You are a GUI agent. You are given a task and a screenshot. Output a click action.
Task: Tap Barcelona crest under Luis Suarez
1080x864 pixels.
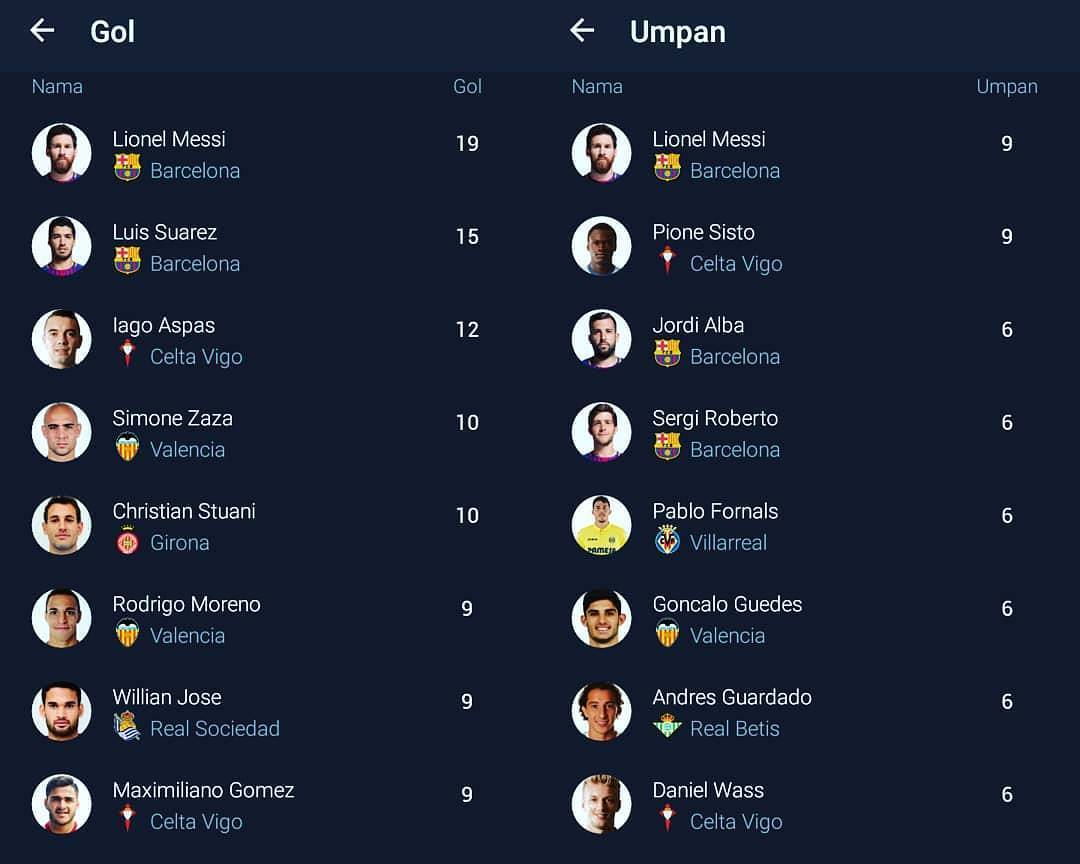coord(127,260)
